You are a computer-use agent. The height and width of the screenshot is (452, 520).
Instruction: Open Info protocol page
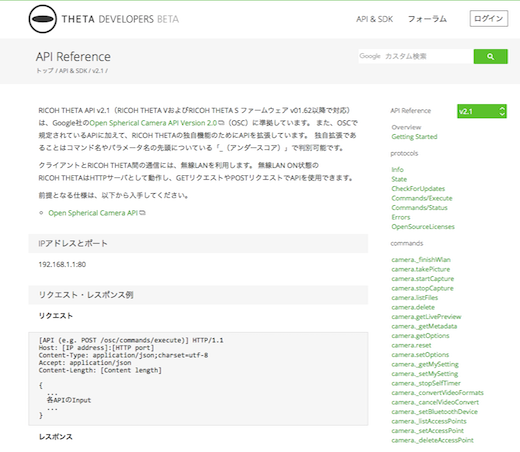397,170
